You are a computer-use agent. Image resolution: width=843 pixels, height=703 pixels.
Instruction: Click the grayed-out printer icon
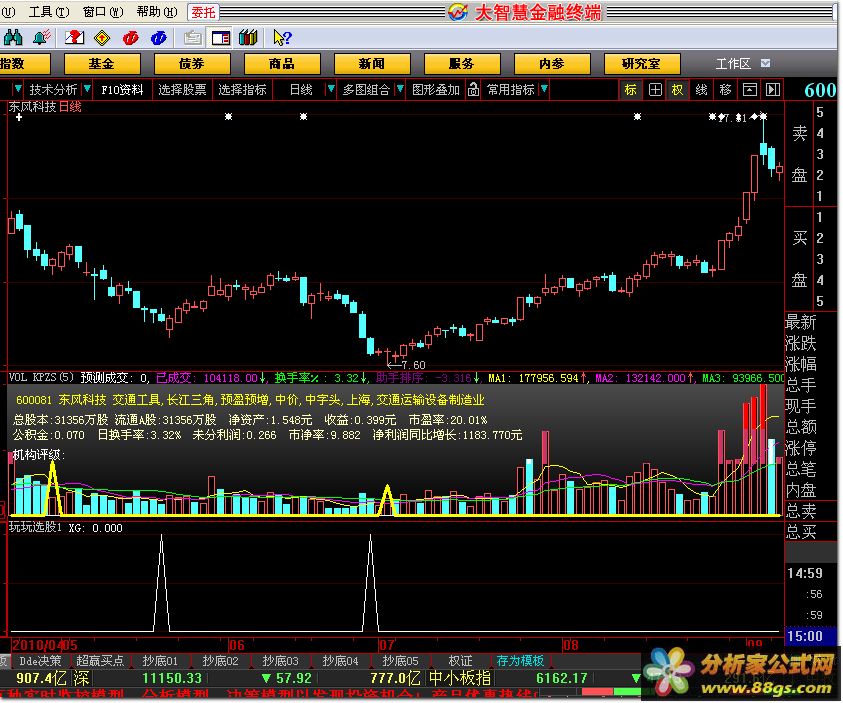pos(192,38)
